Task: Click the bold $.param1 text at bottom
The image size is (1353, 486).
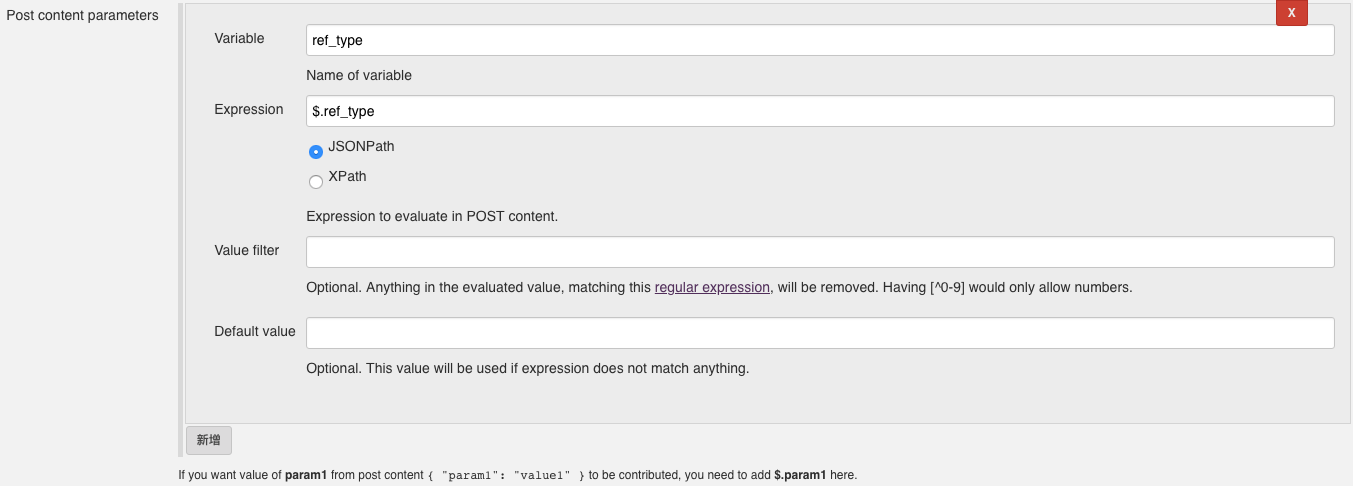Action: click(x=800, y=475)
